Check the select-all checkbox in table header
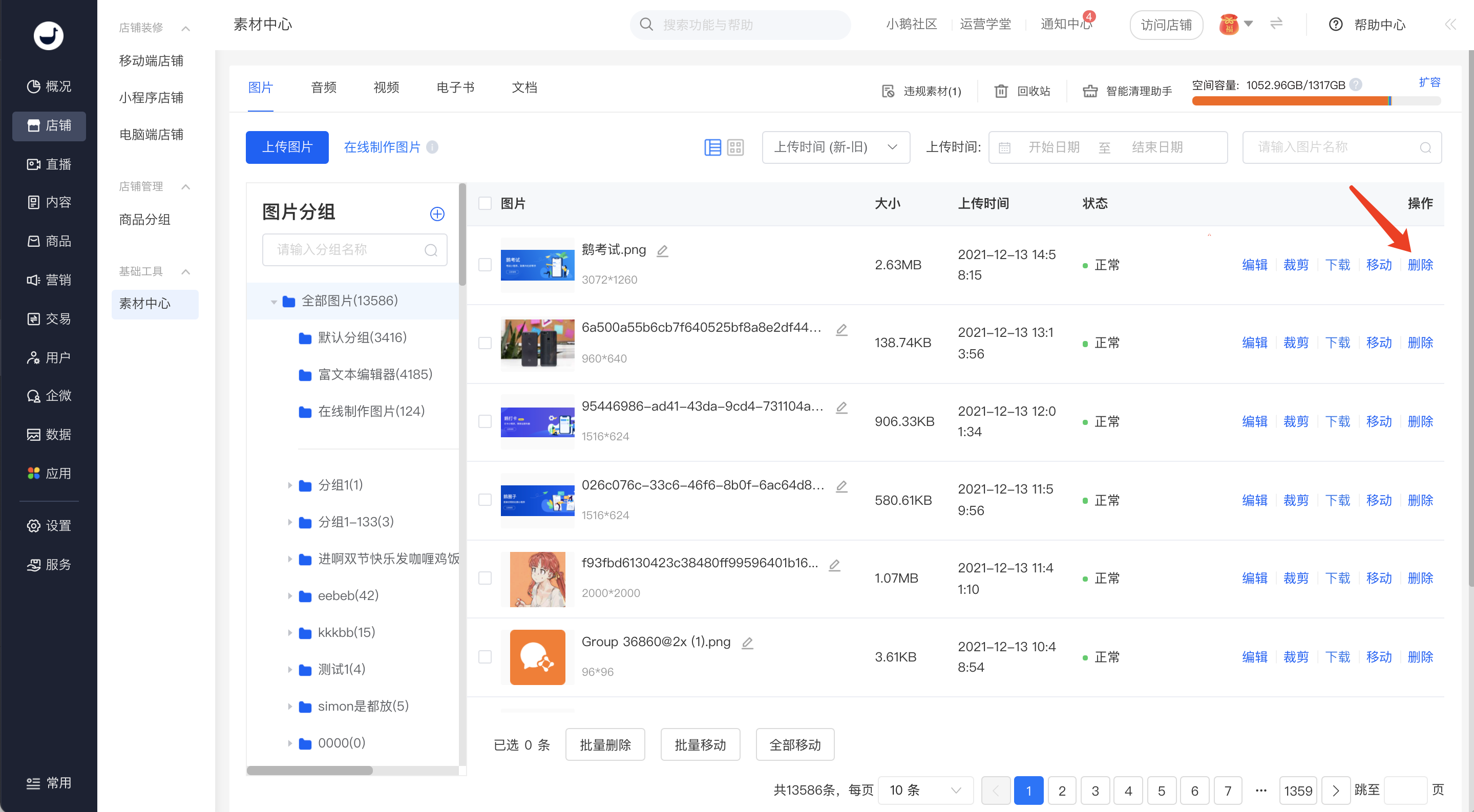This screenshot has width=1474, height=812. point(485,204)
